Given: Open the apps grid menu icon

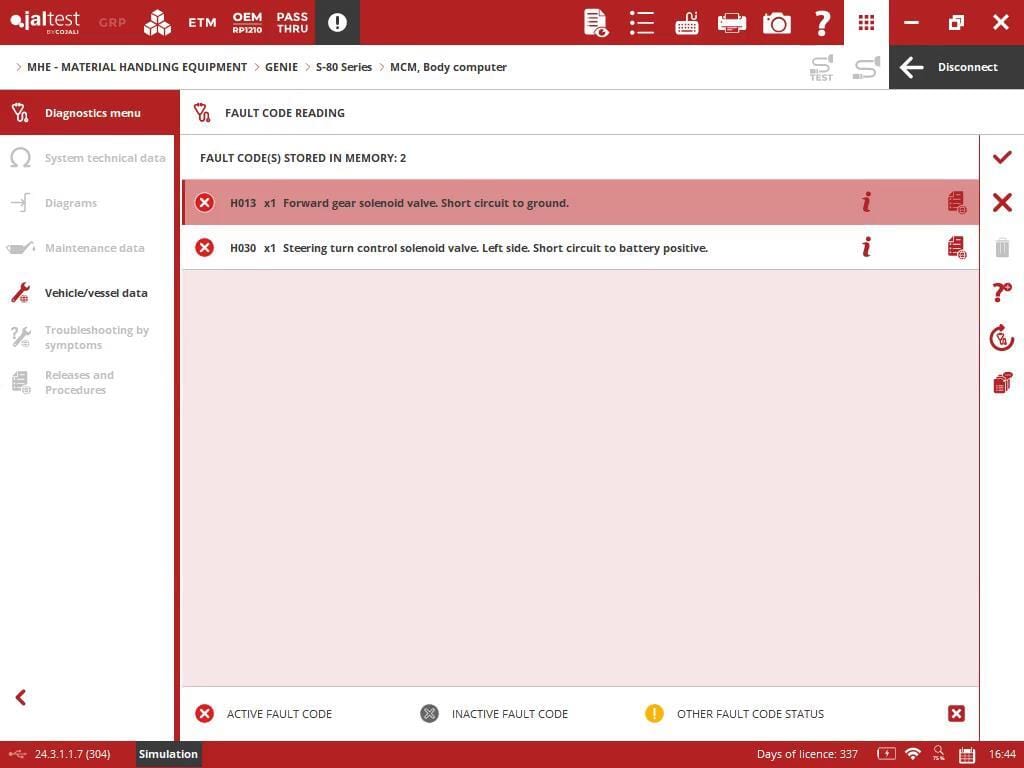Looking at the screenshot, I should pyautogui.click(x=866, y=22).
